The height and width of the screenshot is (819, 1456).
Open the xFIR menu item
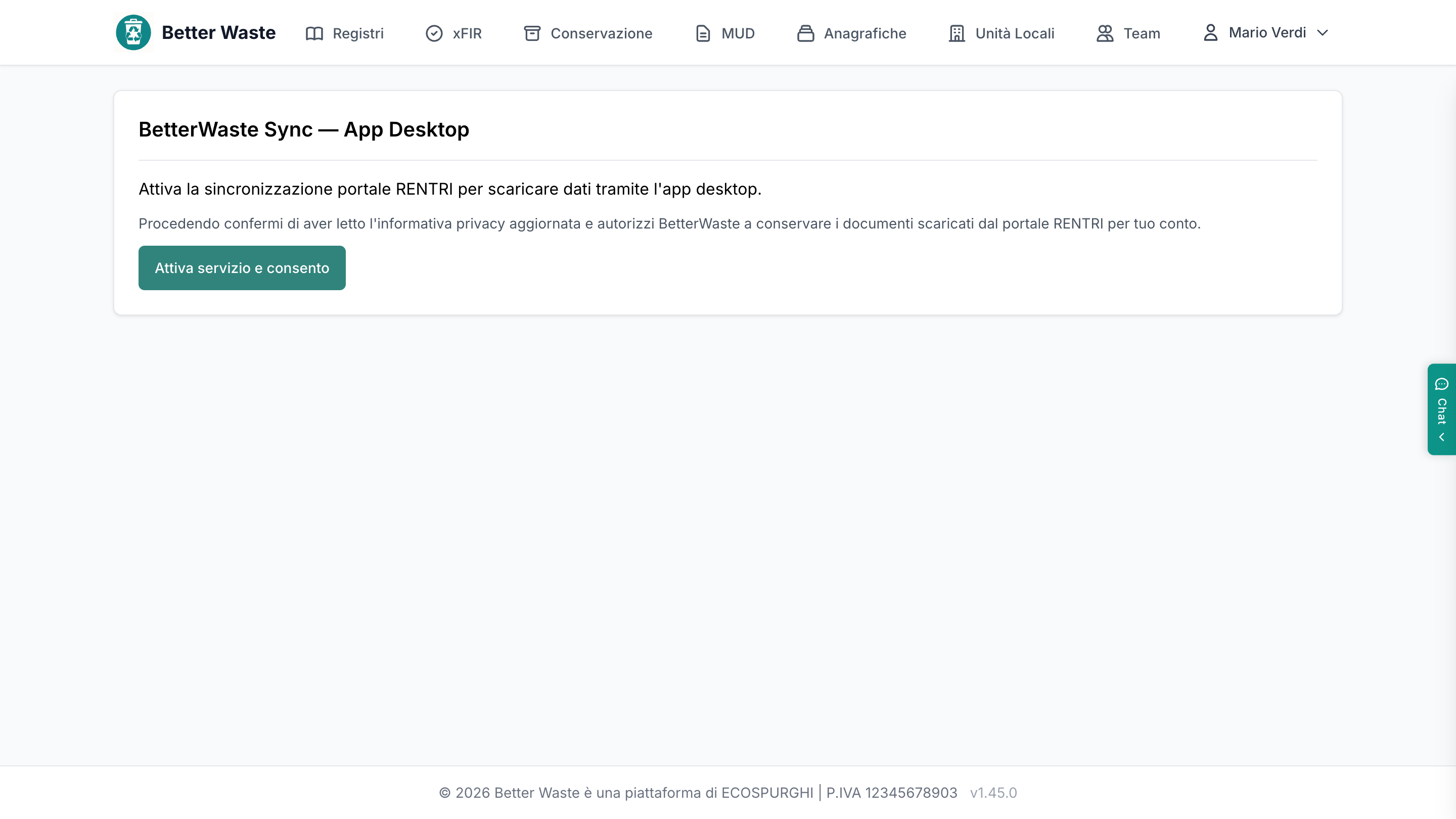[453, 33]
